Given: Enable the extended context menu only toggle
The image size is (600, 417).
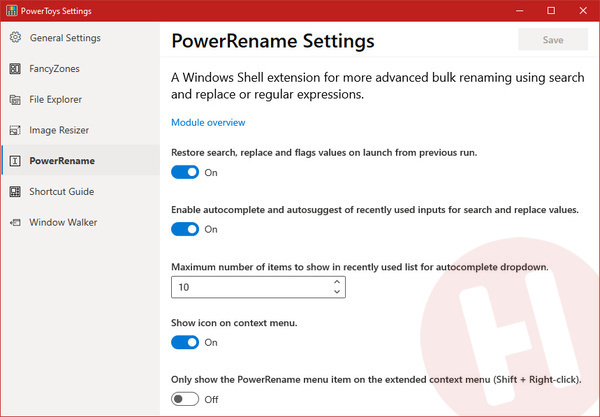Looking at the screenshot, I should click(x=185, y=399).
